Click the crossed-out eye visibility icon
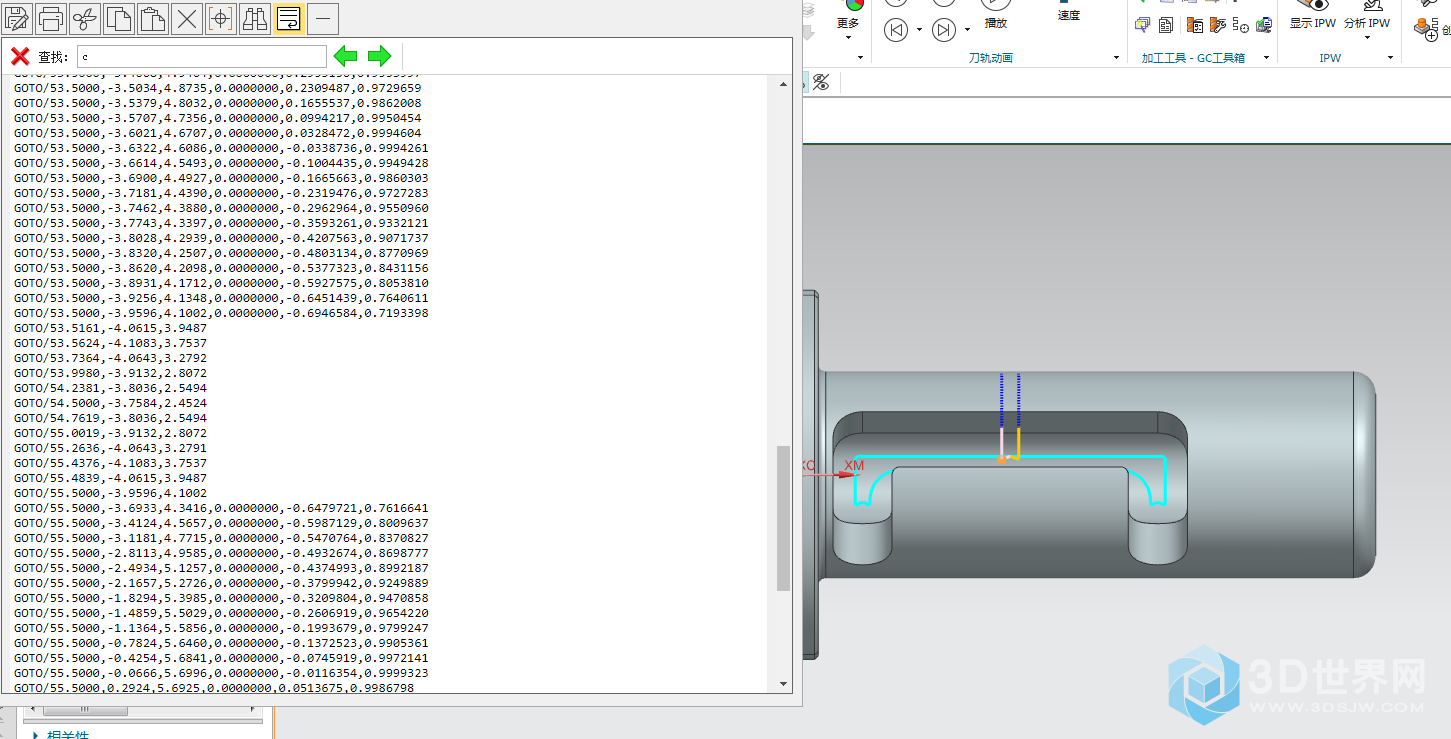This screenshot has height=739, width=1451. [821, 82]
